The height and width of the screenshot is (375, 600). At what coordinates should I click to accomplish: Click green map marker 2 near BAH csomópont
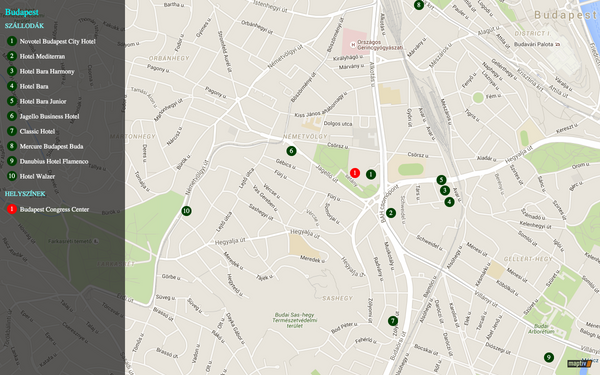click(391, 213)
